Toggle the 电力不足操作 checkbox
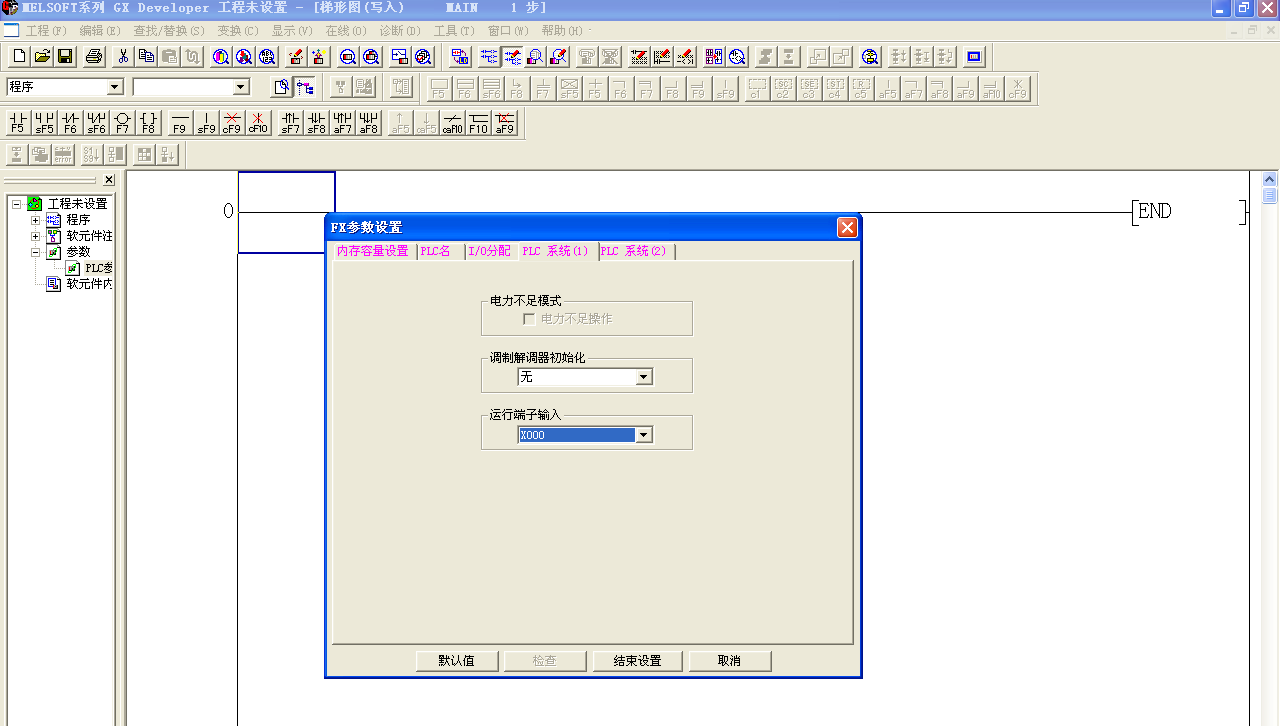The width and height of the screenshot is (1280, 726). pyautogui.click(x=529, y=319)
